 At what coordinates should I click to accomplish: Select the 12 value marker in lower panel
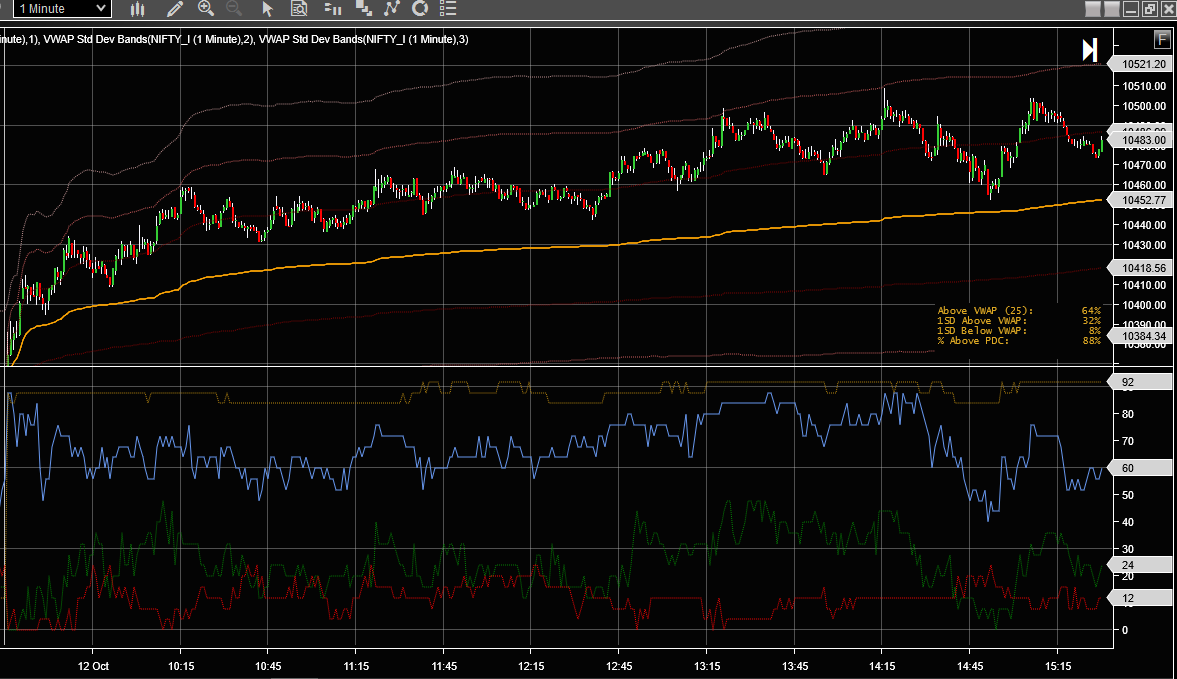1141,598
